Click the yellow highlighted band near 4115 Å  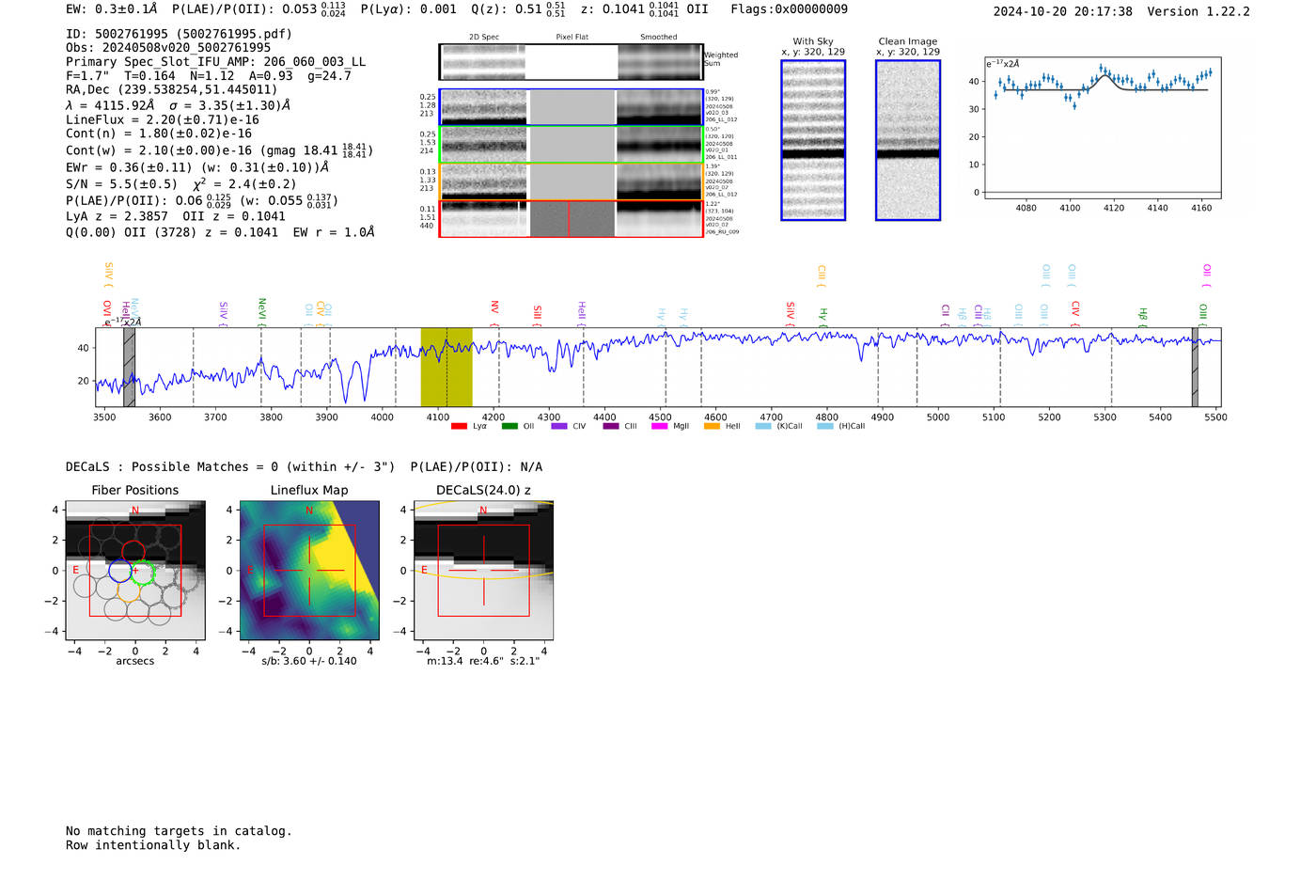[446, 367]
